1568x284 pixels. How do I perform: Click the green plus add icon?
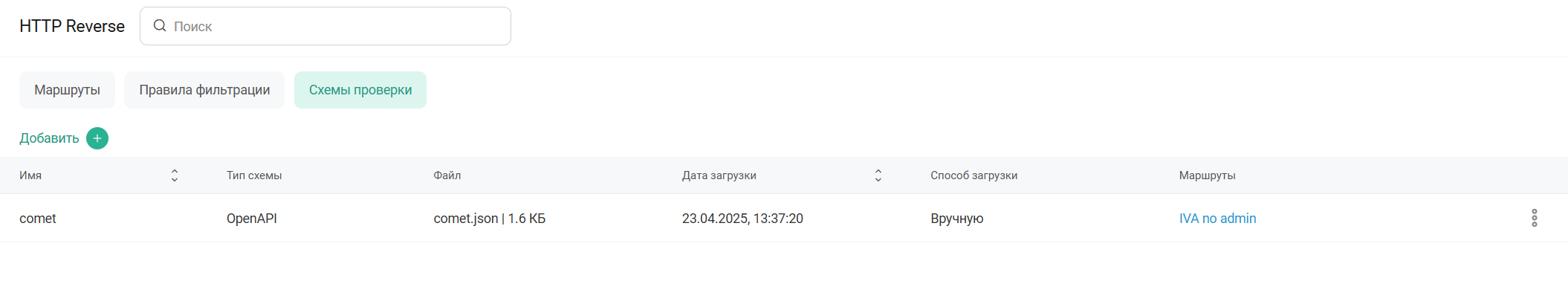click(x=97, y=138)
